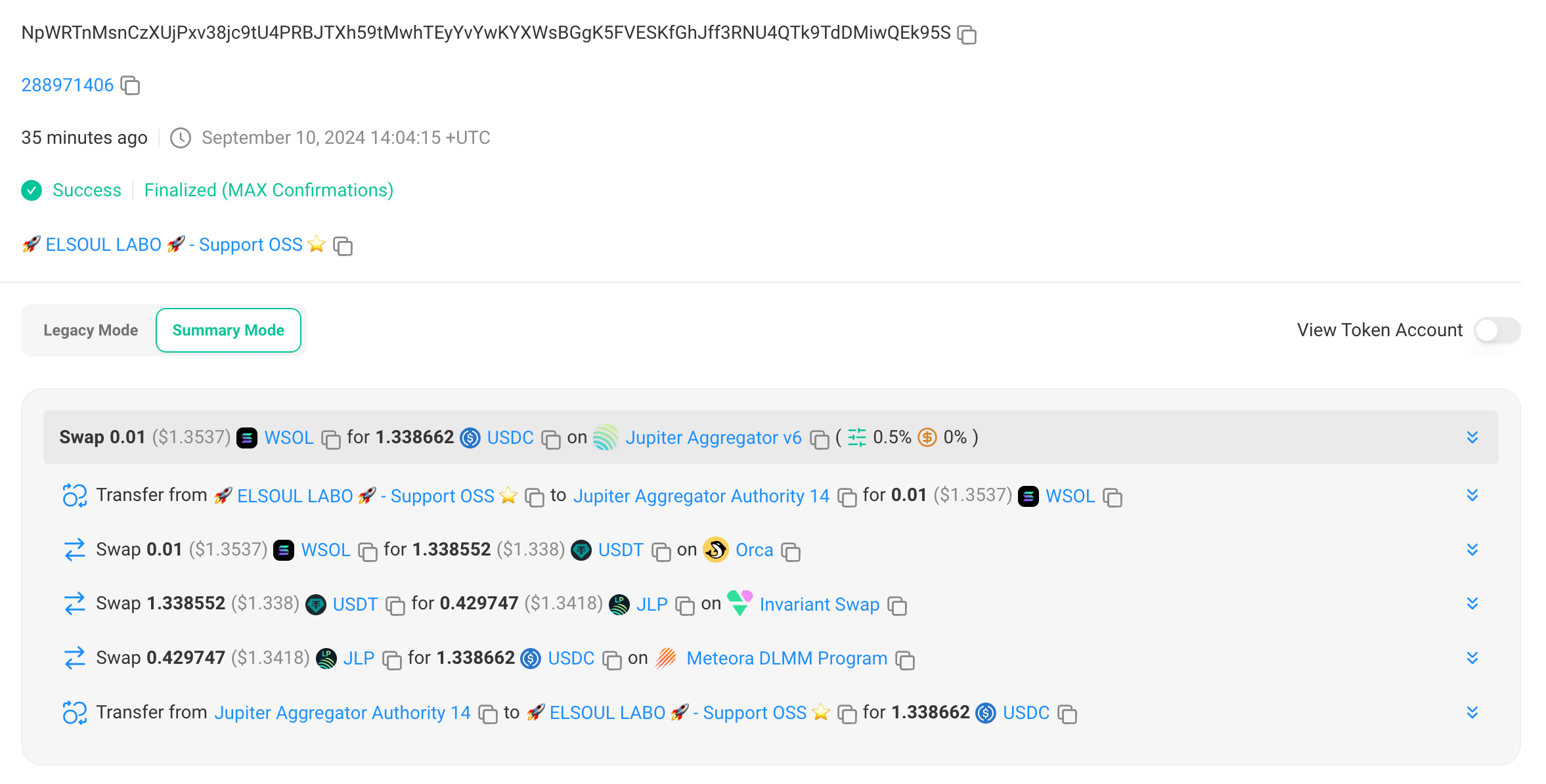Click '35 minutes ago' text
This screenshot has height=784, width=1546.
click(84, 138)
